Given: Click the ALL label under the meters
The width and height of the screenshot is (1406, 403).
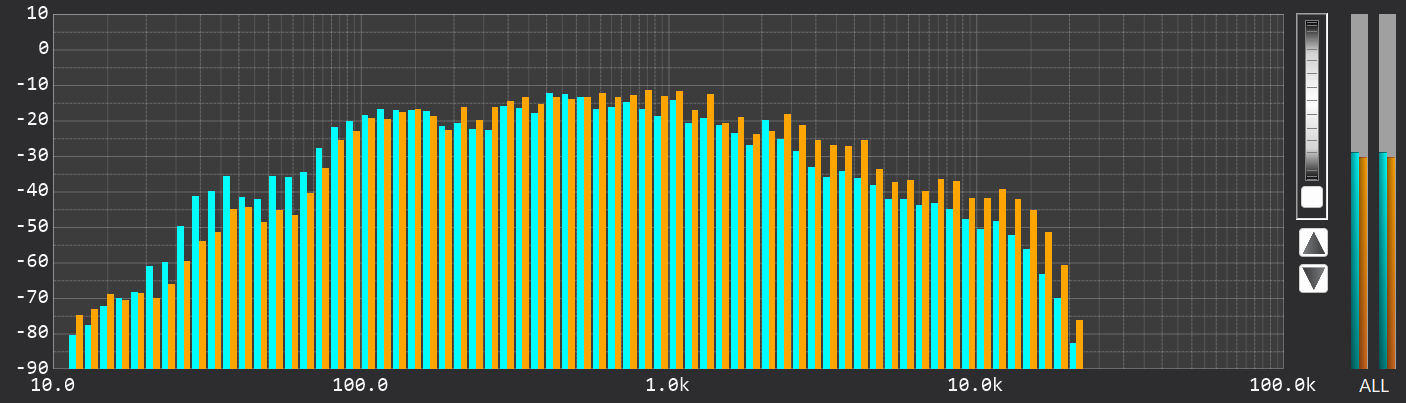Looking at the screenshot, I should 1373,386.
